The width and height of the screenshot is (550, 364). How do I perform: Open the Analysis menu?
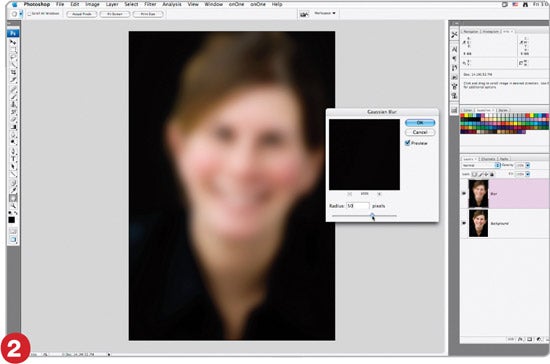point(172,4)
